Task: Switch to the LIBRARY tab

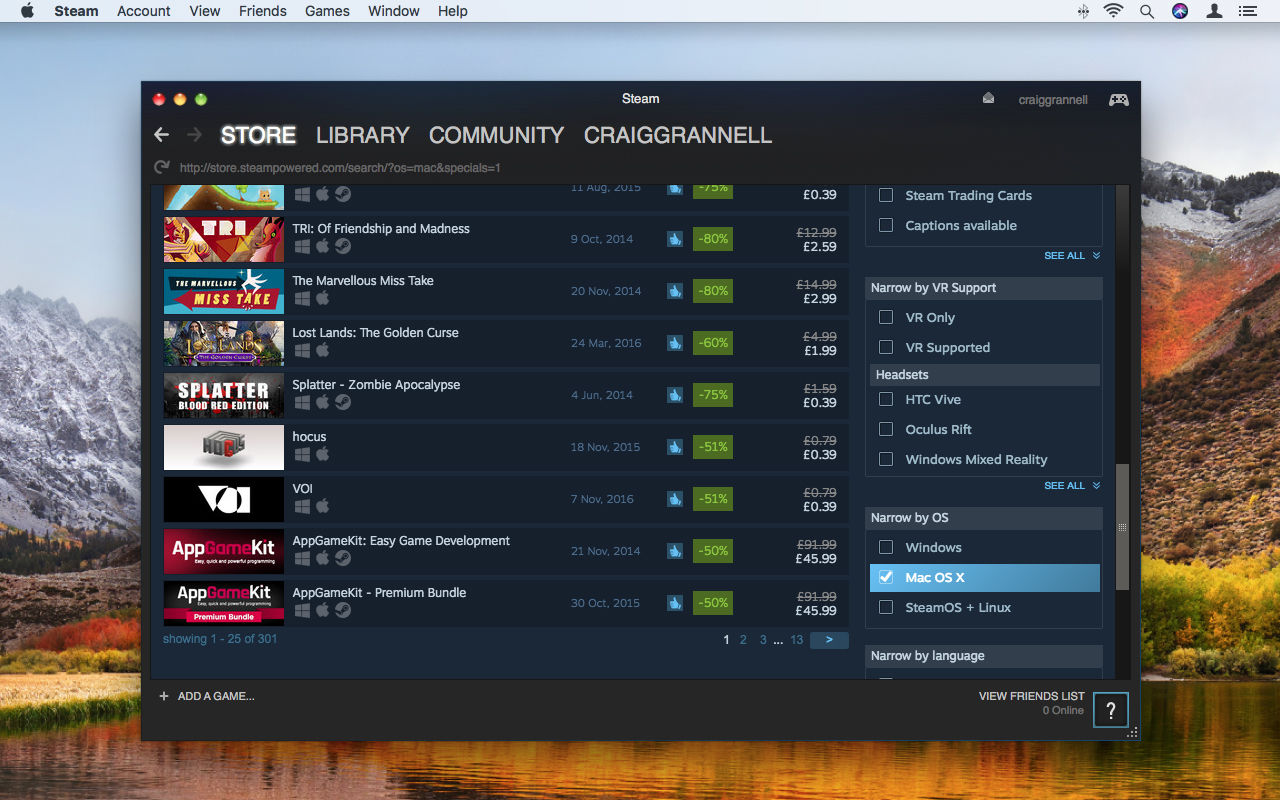Action: (362, 135)
